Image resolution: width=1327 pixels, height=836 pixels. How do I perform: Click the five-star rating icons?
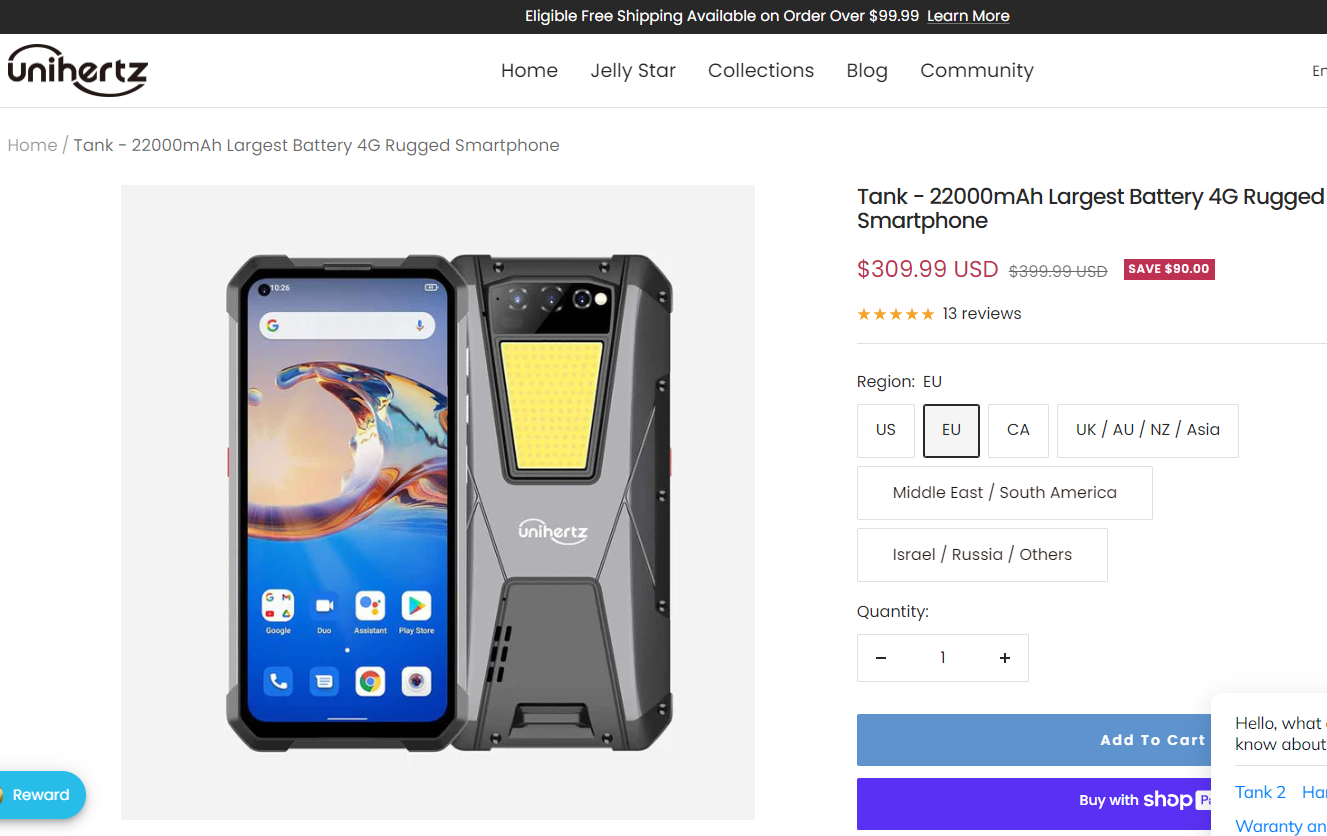[895, 314]
